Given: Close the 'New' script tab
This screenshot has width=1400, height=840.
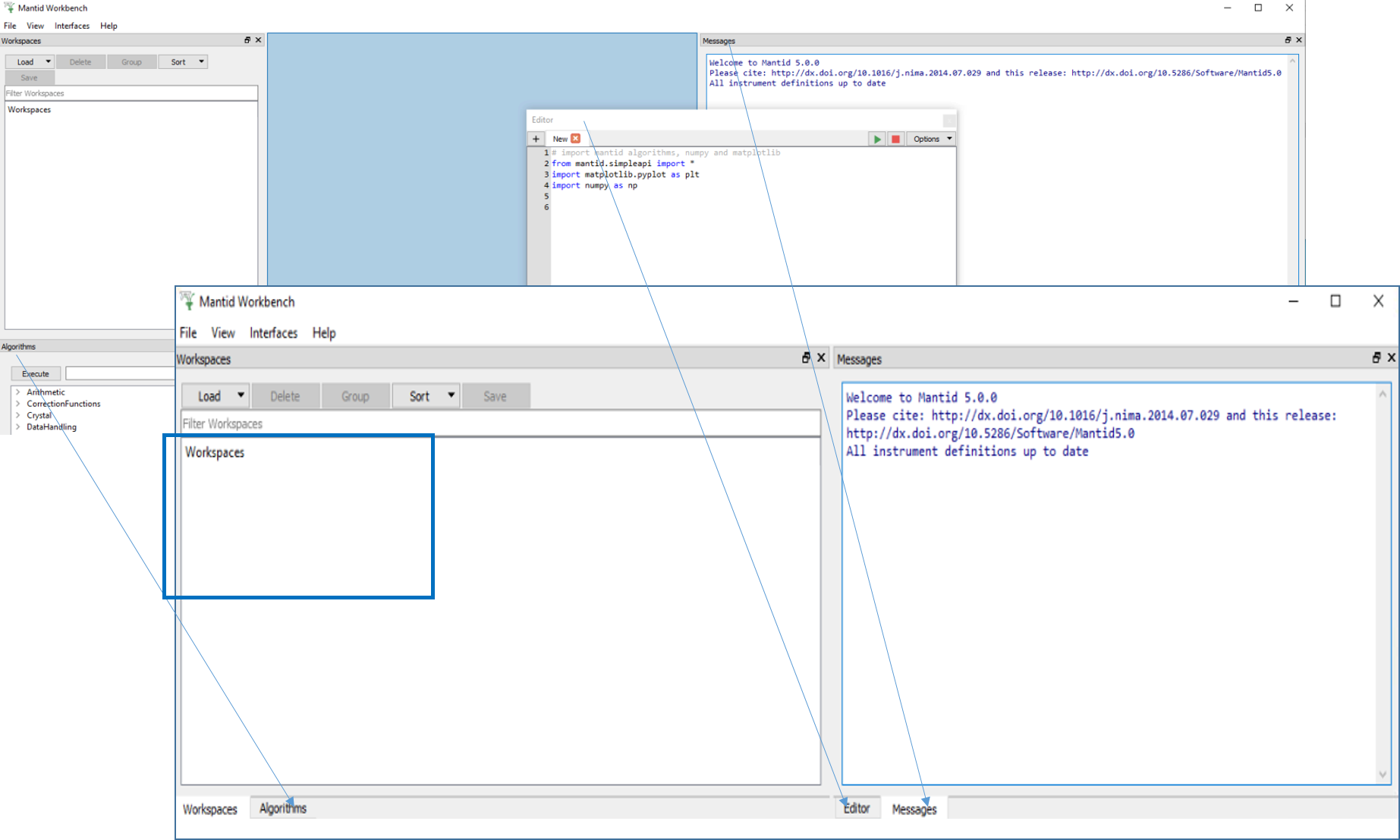Looking at the screenshot, I should (576, 139).
